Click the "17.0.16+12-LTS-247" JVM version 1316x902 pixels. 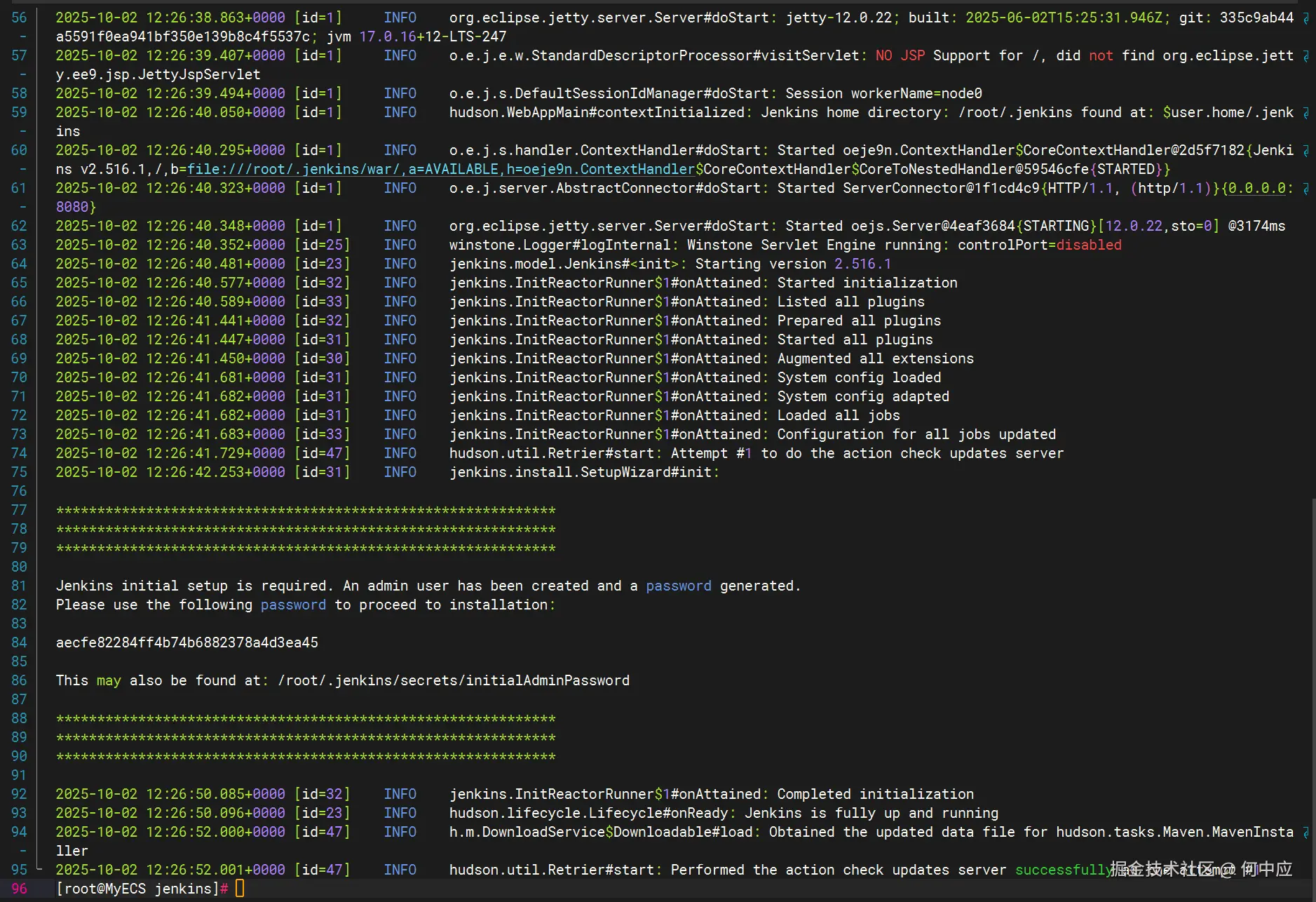tap(433, 36)
